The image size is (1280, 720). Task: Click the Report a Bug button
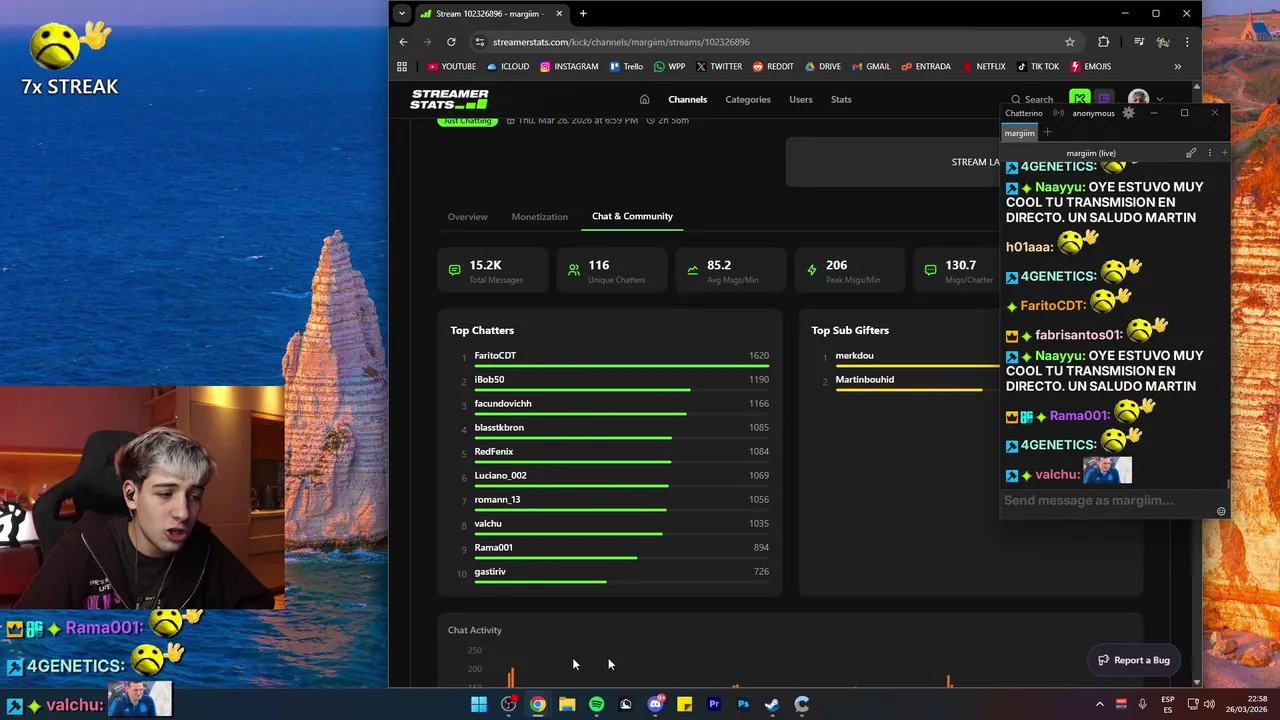click(x=1133, y=660)
